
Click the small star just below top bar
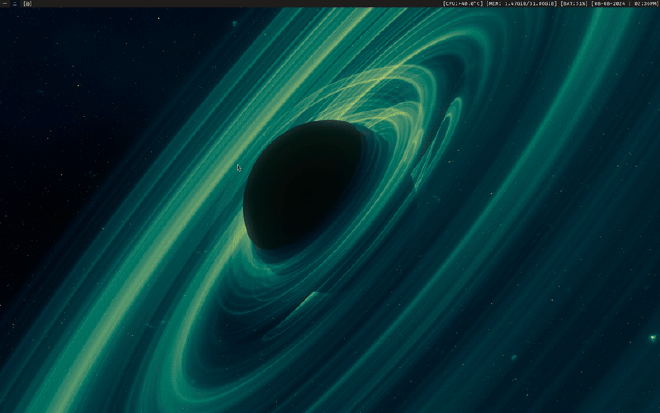[x=234, y=23]
